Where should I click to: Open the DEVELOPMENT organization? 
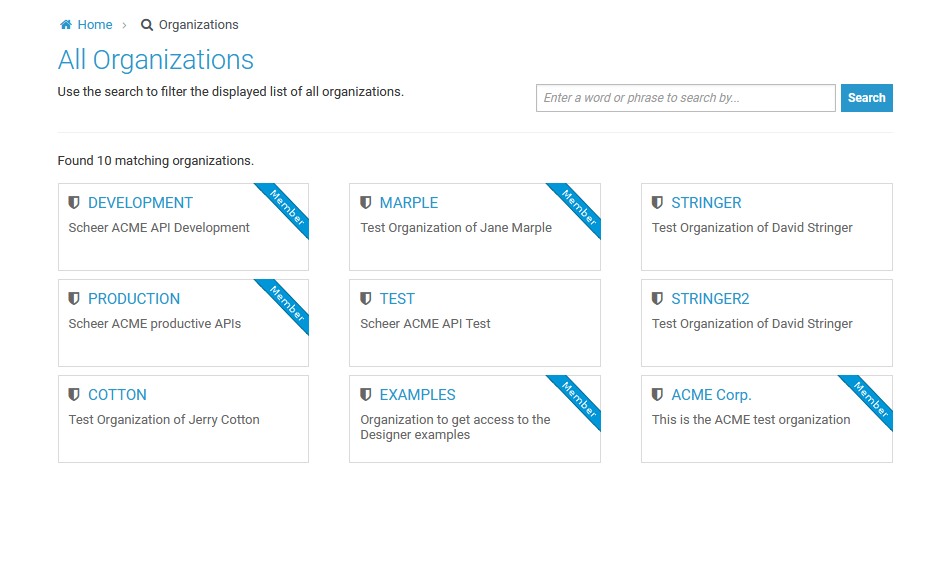(140, 203)
